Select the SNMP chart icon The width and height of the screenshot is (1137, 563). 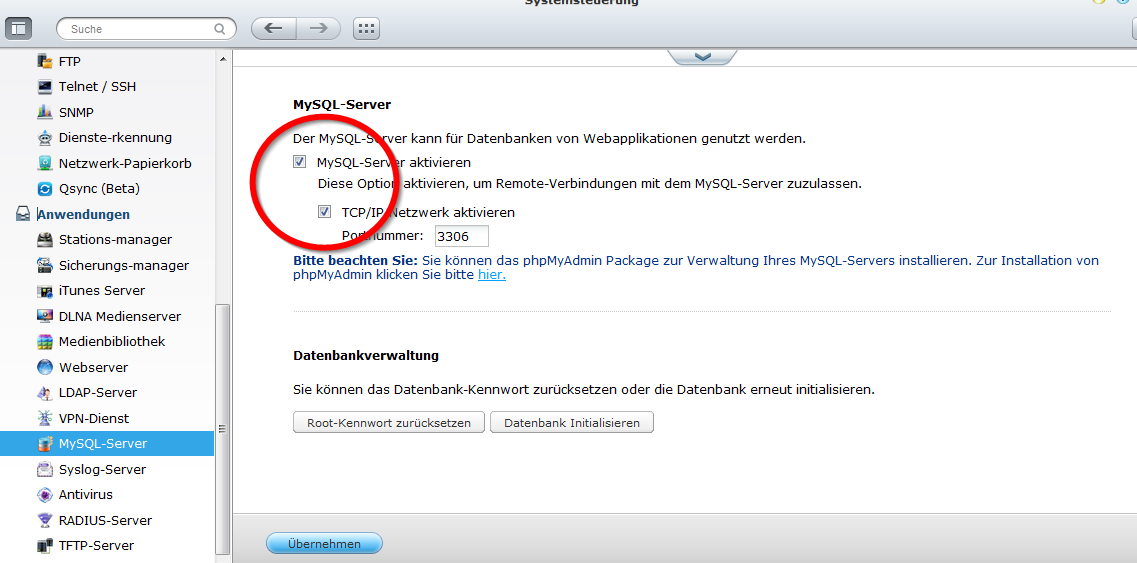coord(44,112)
